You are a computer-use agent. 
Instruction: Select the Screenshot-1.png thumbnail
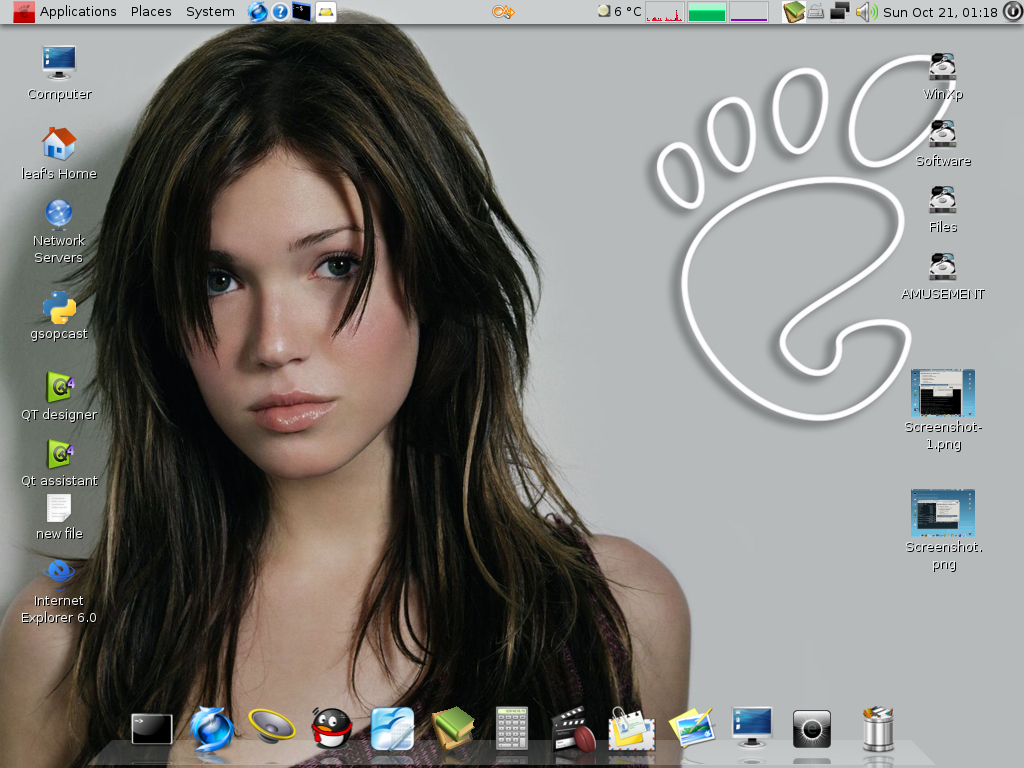tap(942, 392)
